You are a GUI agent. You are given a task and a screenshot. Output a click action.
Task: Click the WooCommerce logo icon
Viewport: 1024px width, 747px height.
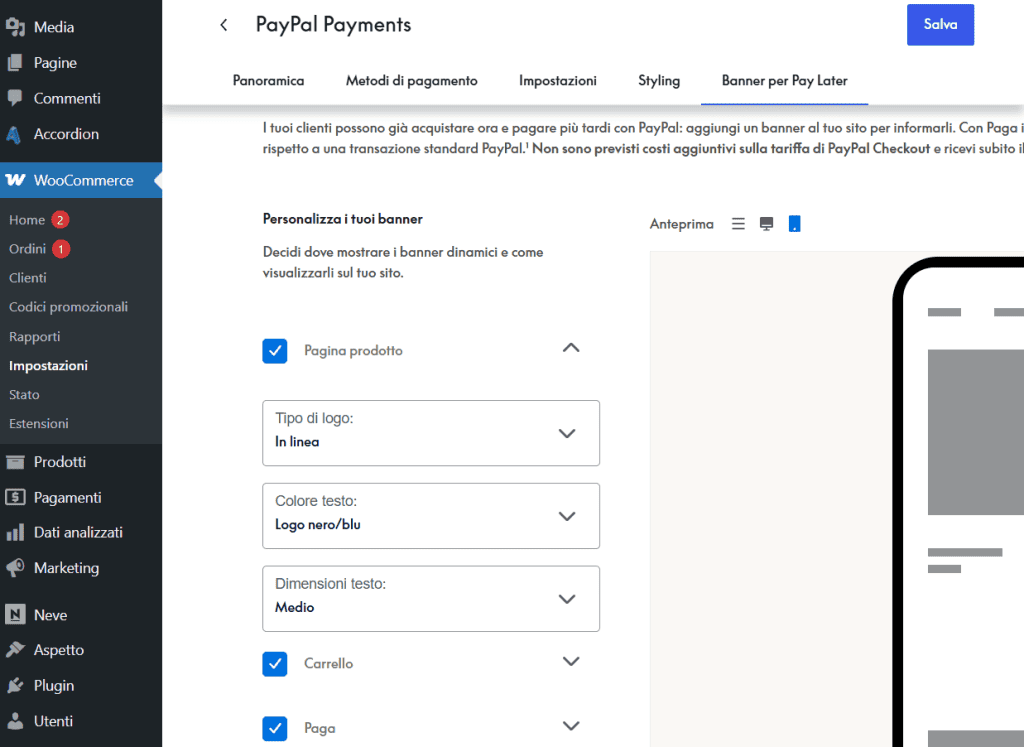tap(15, 180)
